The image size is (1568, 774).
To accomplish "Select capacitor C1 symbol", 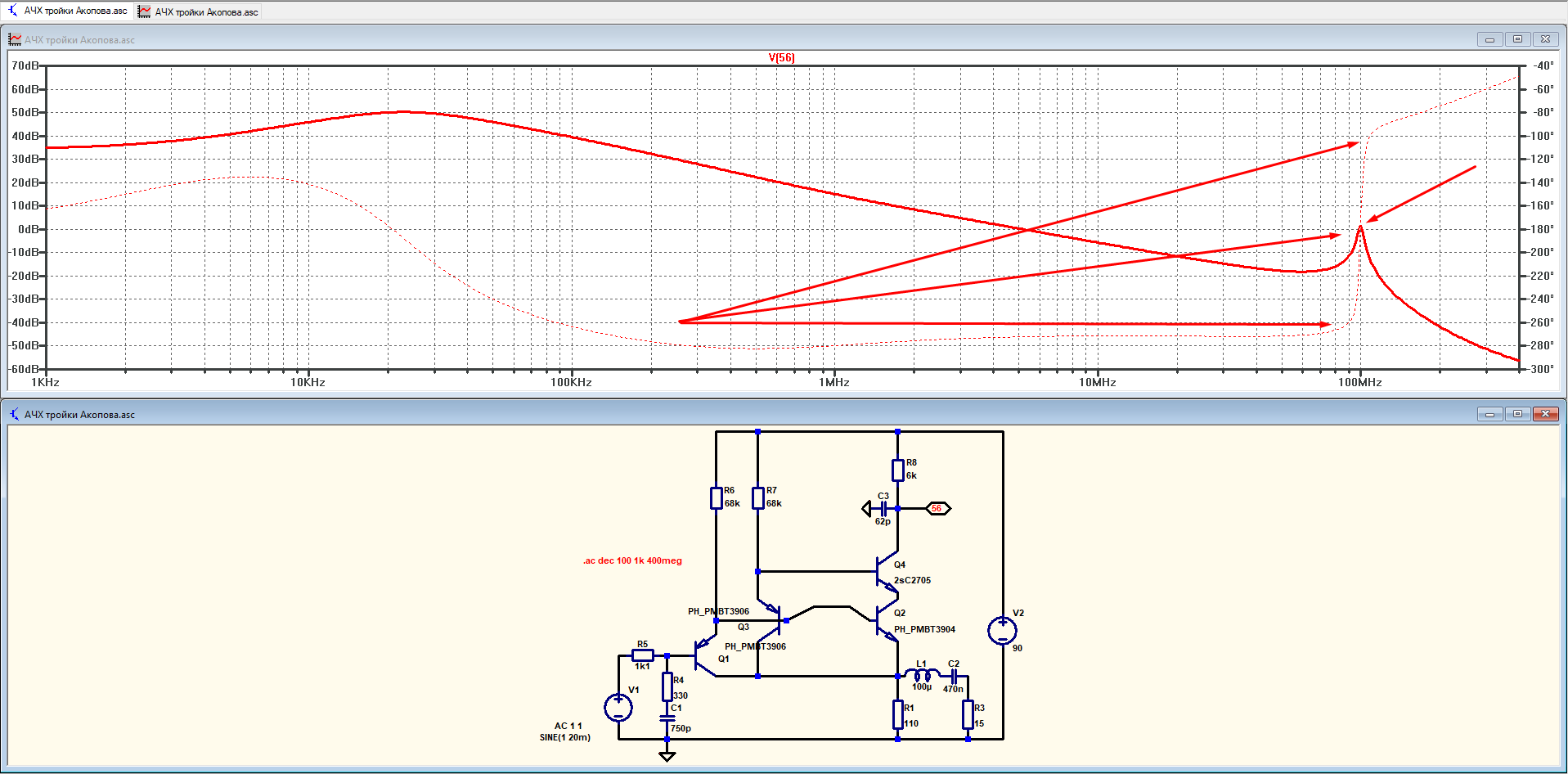I will [x=667, y=718].
